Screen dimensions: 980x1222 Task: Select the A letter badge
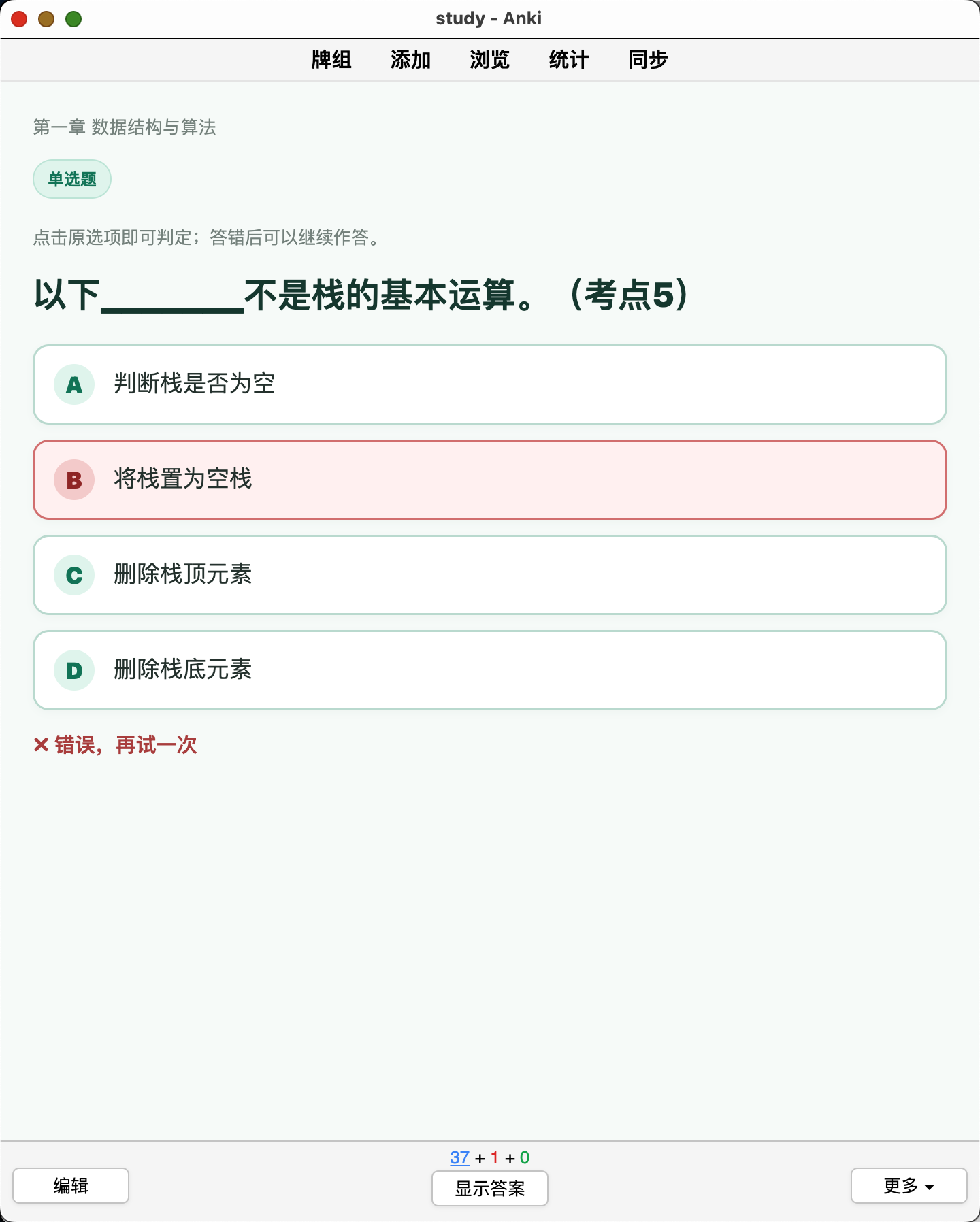point(74,384)
